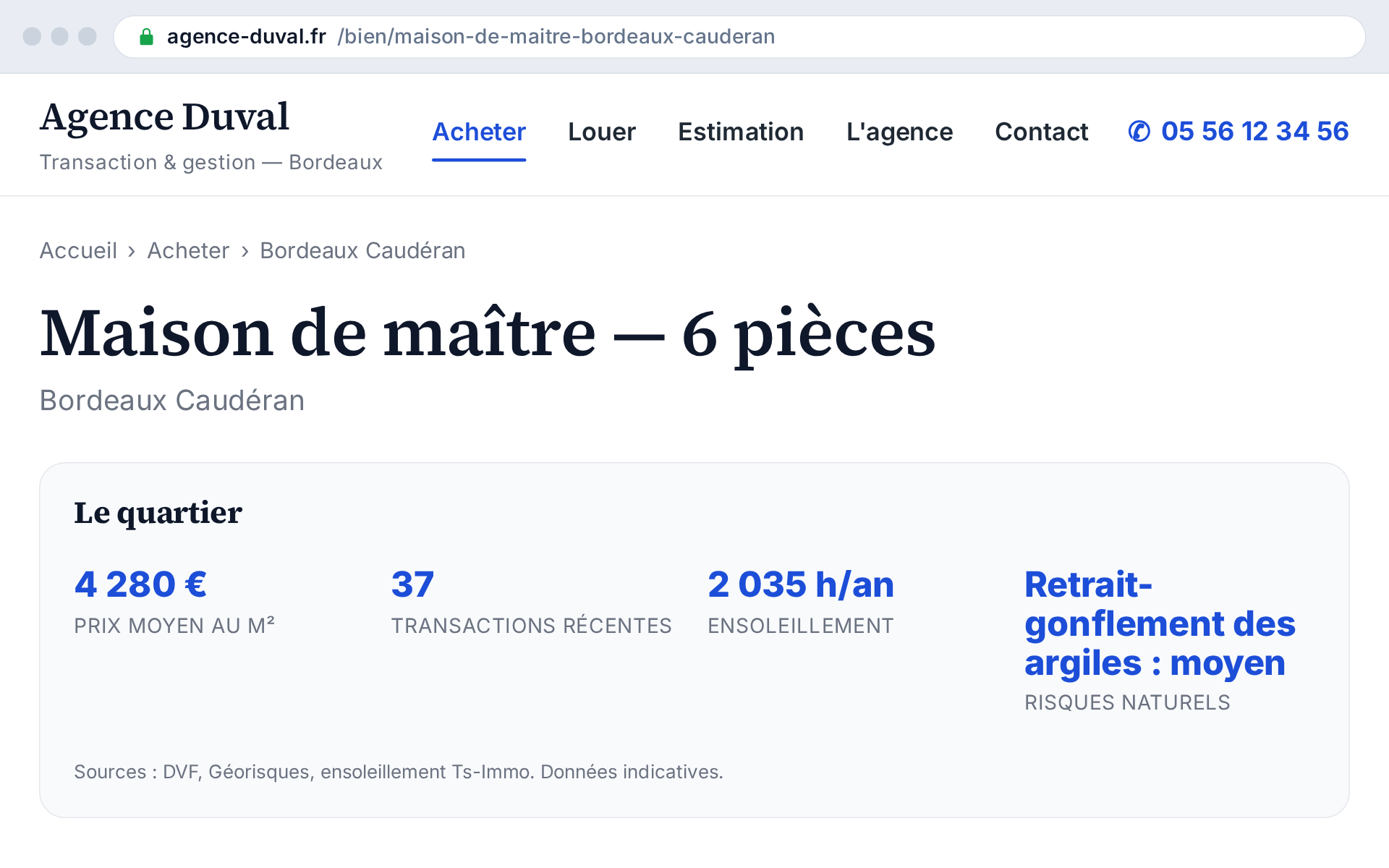Open the Acheter navigation tab
The height and width of the screenshot is (868, 1389).
click(x=479, y=132)
